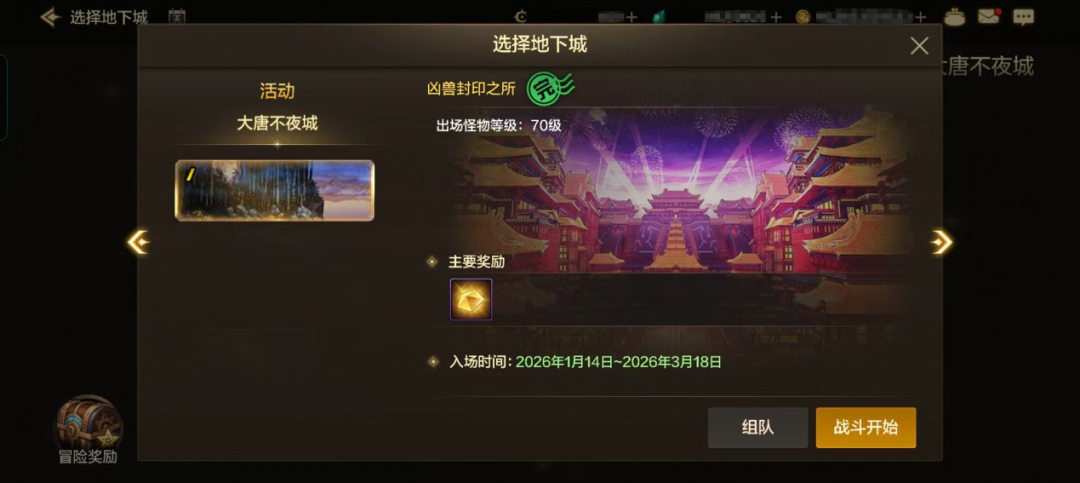Go back using the top-left arrow

50,17
